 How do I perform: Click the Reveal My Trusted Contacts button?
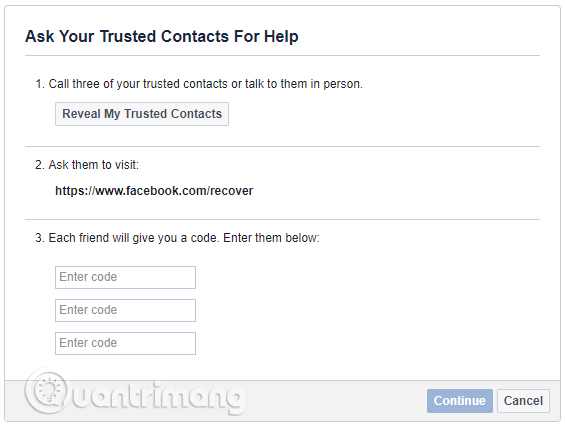click(x=142, y=114)
